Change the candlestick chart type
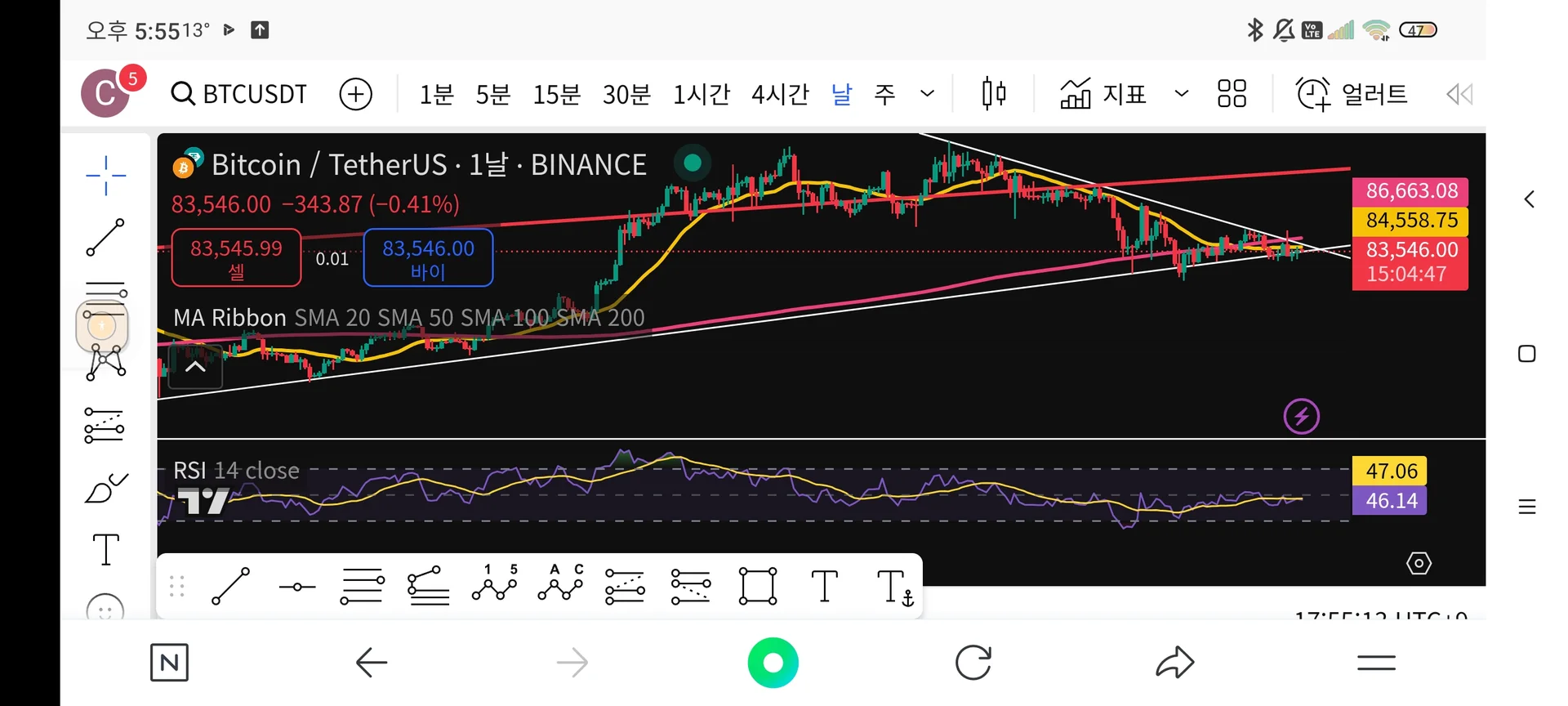1568x706 pixels. coord(994,94)
